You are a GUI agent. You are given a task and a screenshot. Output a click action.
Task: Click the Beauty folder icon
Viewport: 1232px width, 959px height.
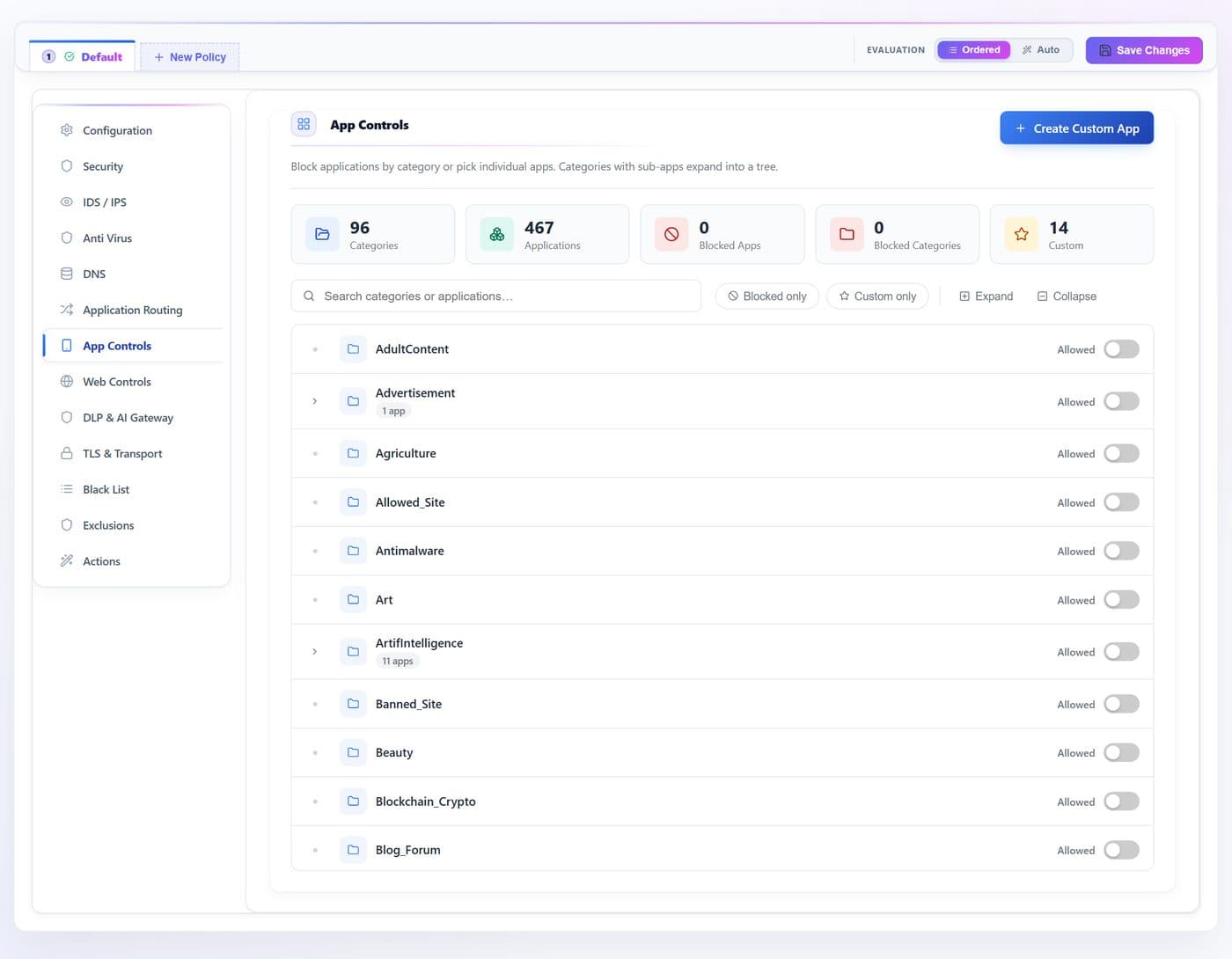coord(353,752)
